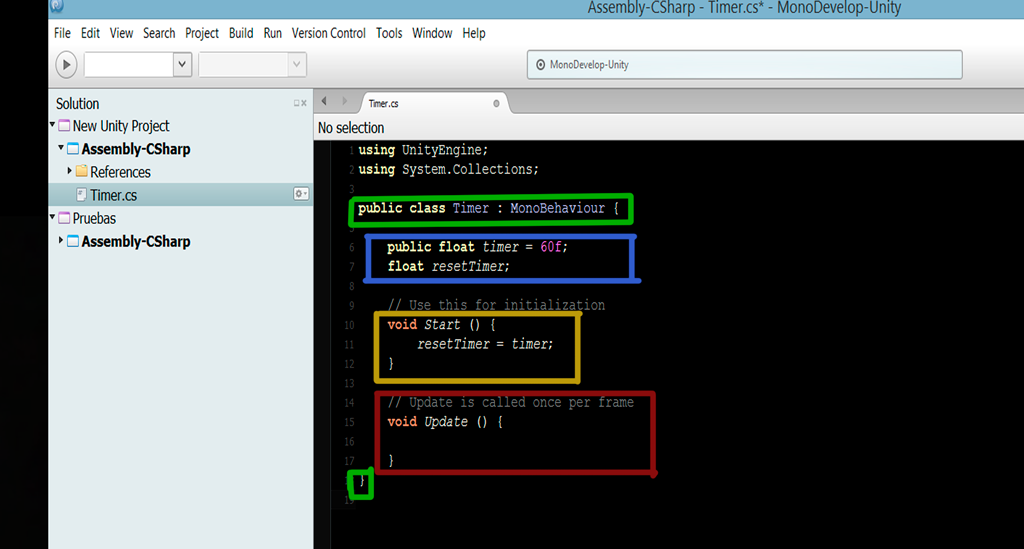Click 'void Update () {' code line
Viewport: 1024px width, 549px height.
(x=445, y=422)
